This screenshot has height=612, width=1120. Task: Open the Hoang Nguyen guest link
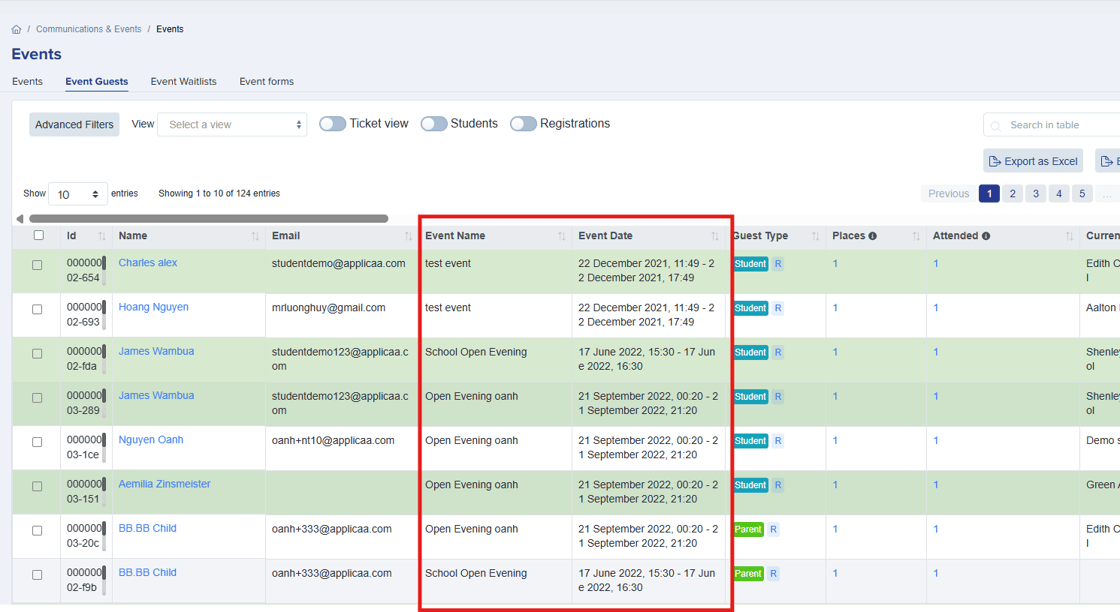(153, 307)
